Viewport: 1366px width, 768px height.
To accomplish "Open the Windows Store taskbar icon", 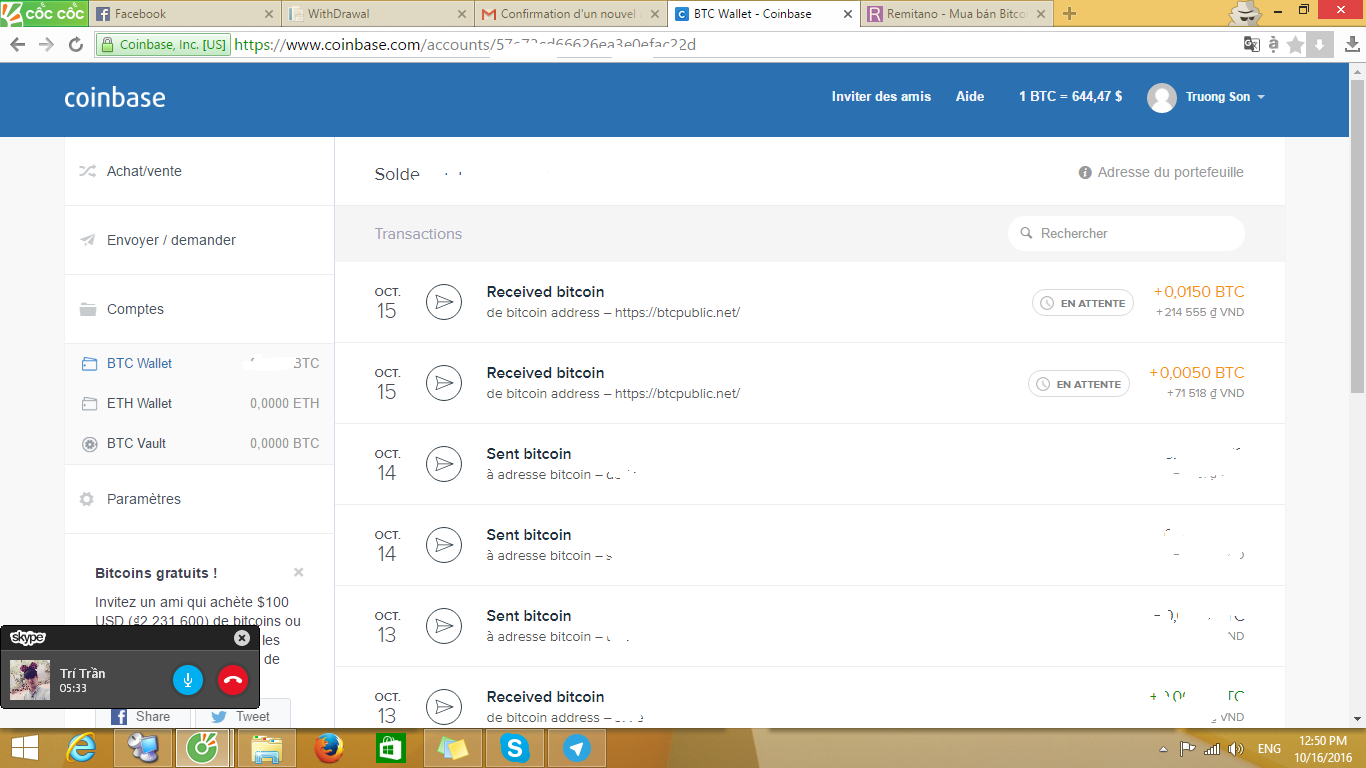I will (390, 748).
